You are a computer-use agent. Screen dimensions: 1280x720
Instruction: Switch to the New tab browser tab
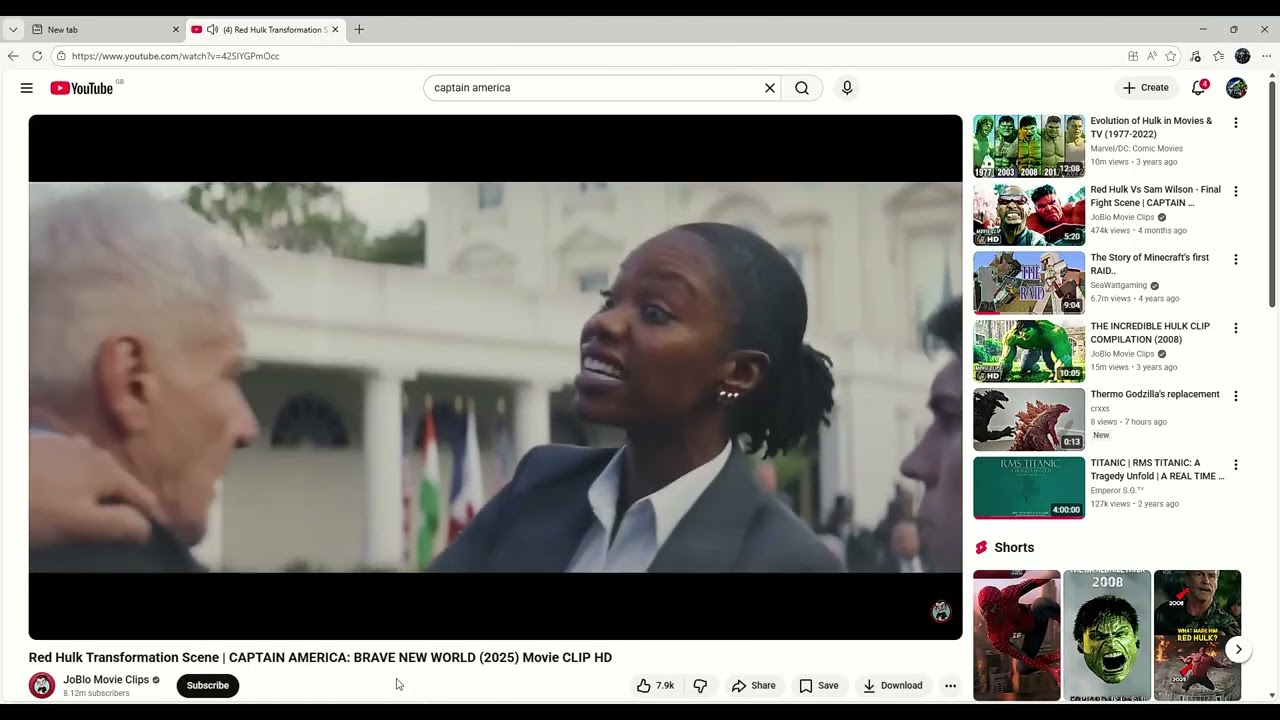click(104, 30)
